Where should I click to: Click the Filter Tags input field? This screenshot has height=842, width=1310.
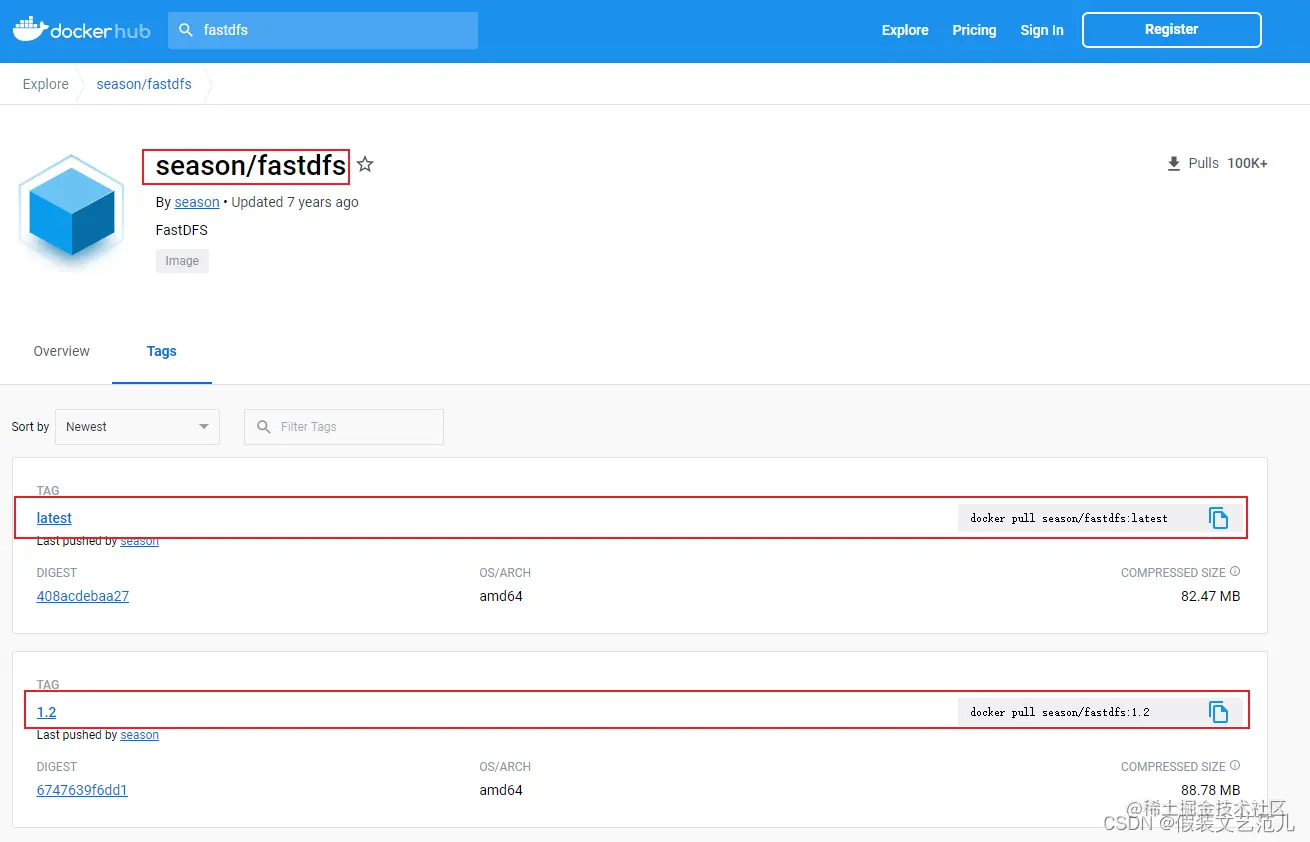(344, 427)
